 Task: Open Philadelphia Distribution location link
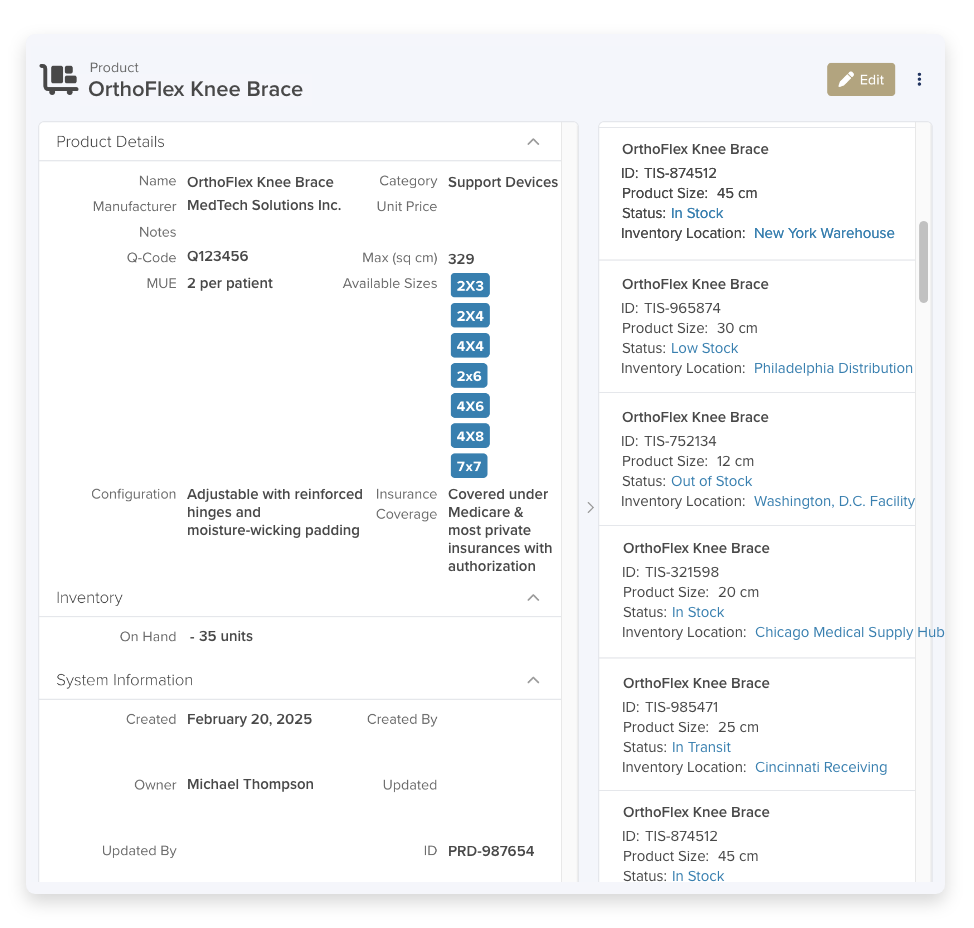[833, 368]
